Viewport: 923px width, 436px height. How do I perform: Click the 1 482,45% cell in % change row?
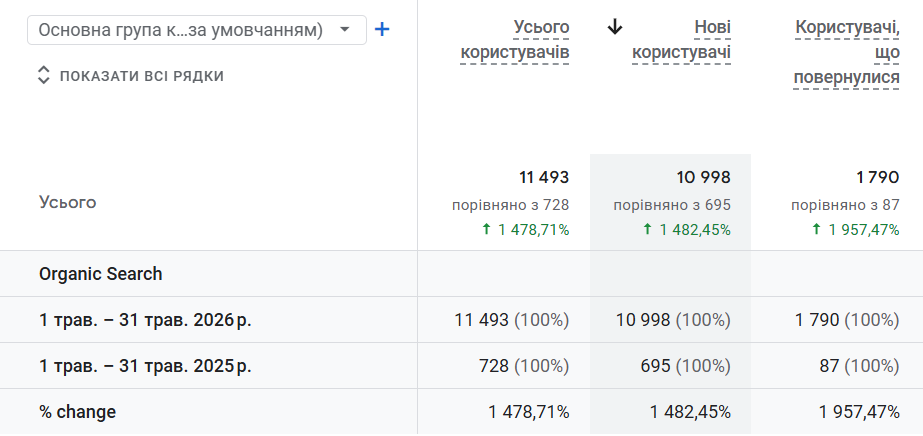[x=690, y=412]
